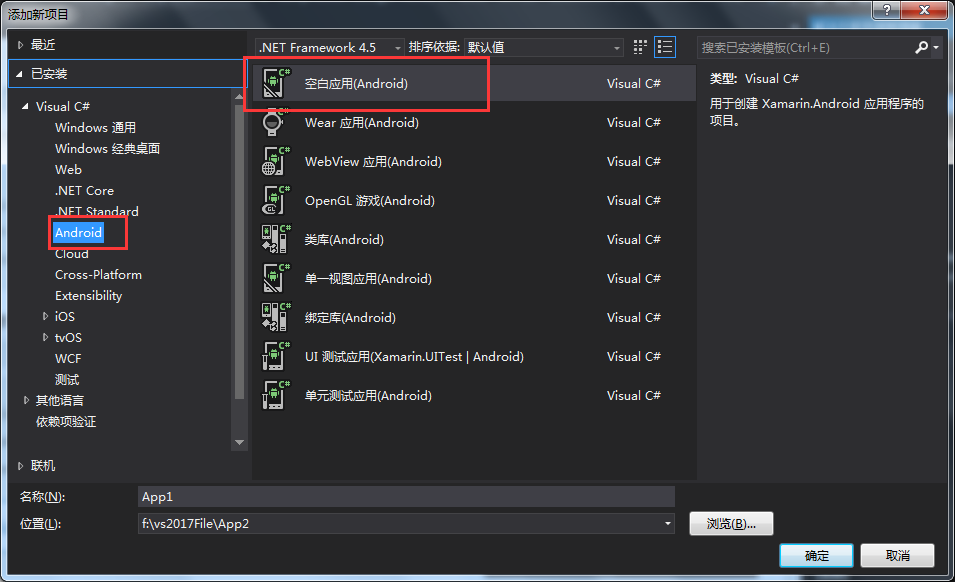Select the .NET Standard category

click(x=97, y=211)
